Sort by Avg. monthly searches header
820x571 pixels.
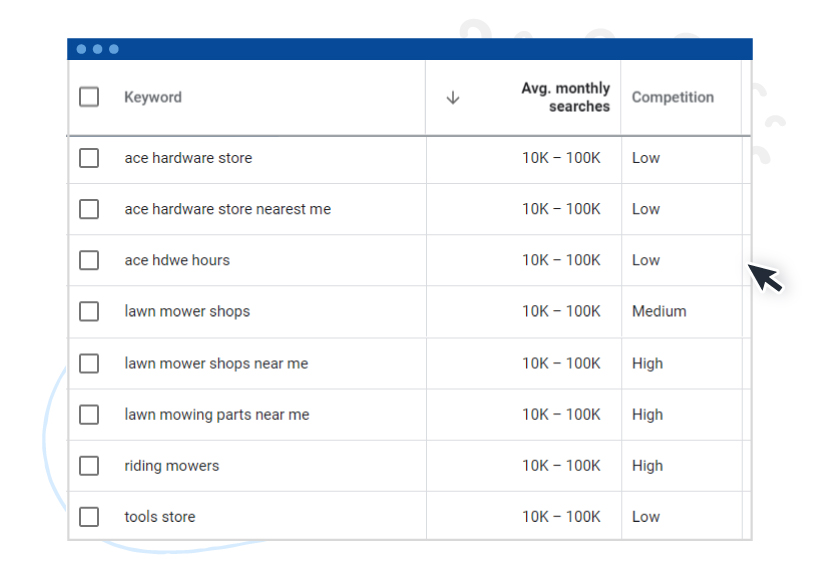[x=566, y=97]
